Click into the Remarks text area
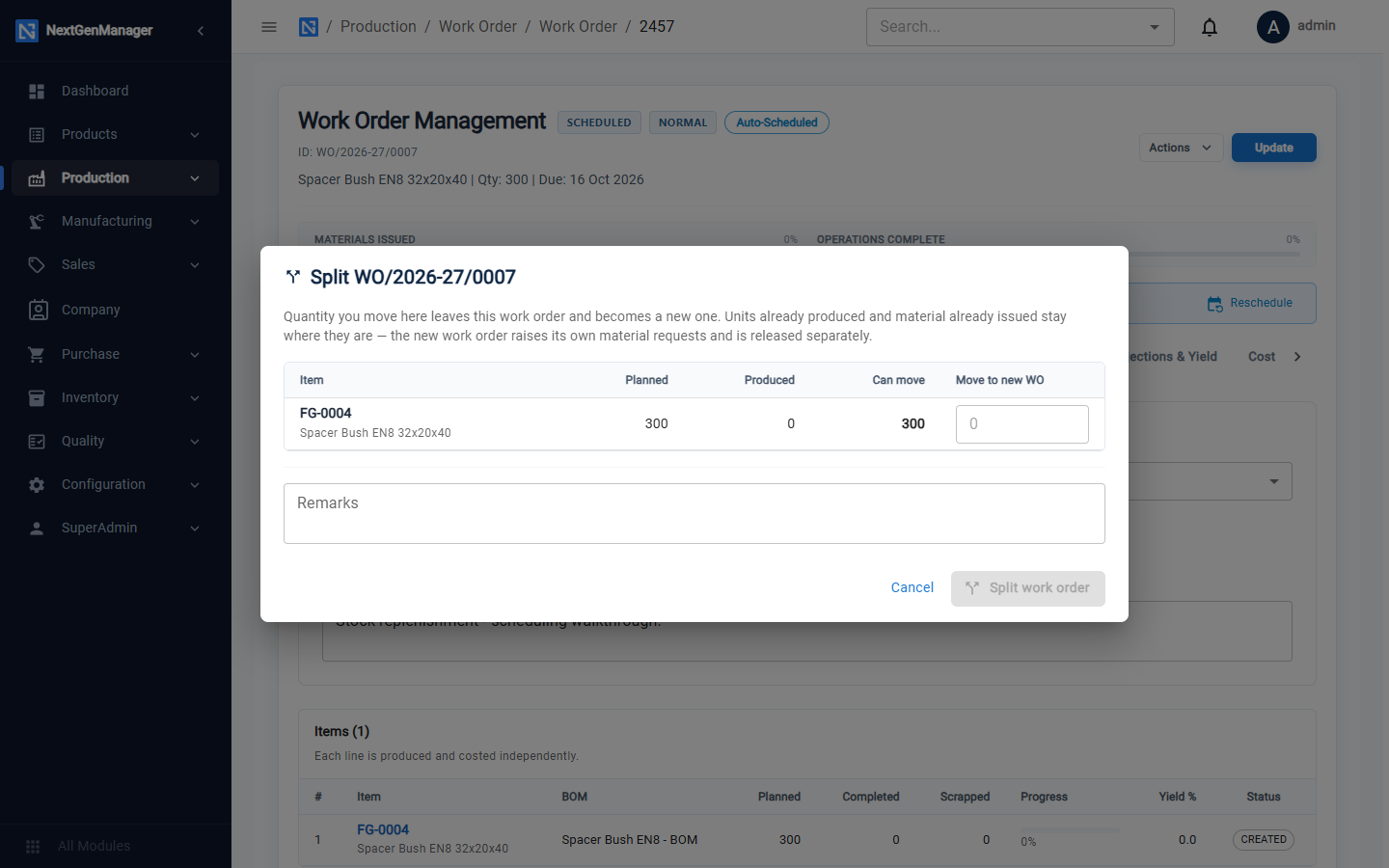This screenshot has height=868, width=1389. click(x=694, y=514)
